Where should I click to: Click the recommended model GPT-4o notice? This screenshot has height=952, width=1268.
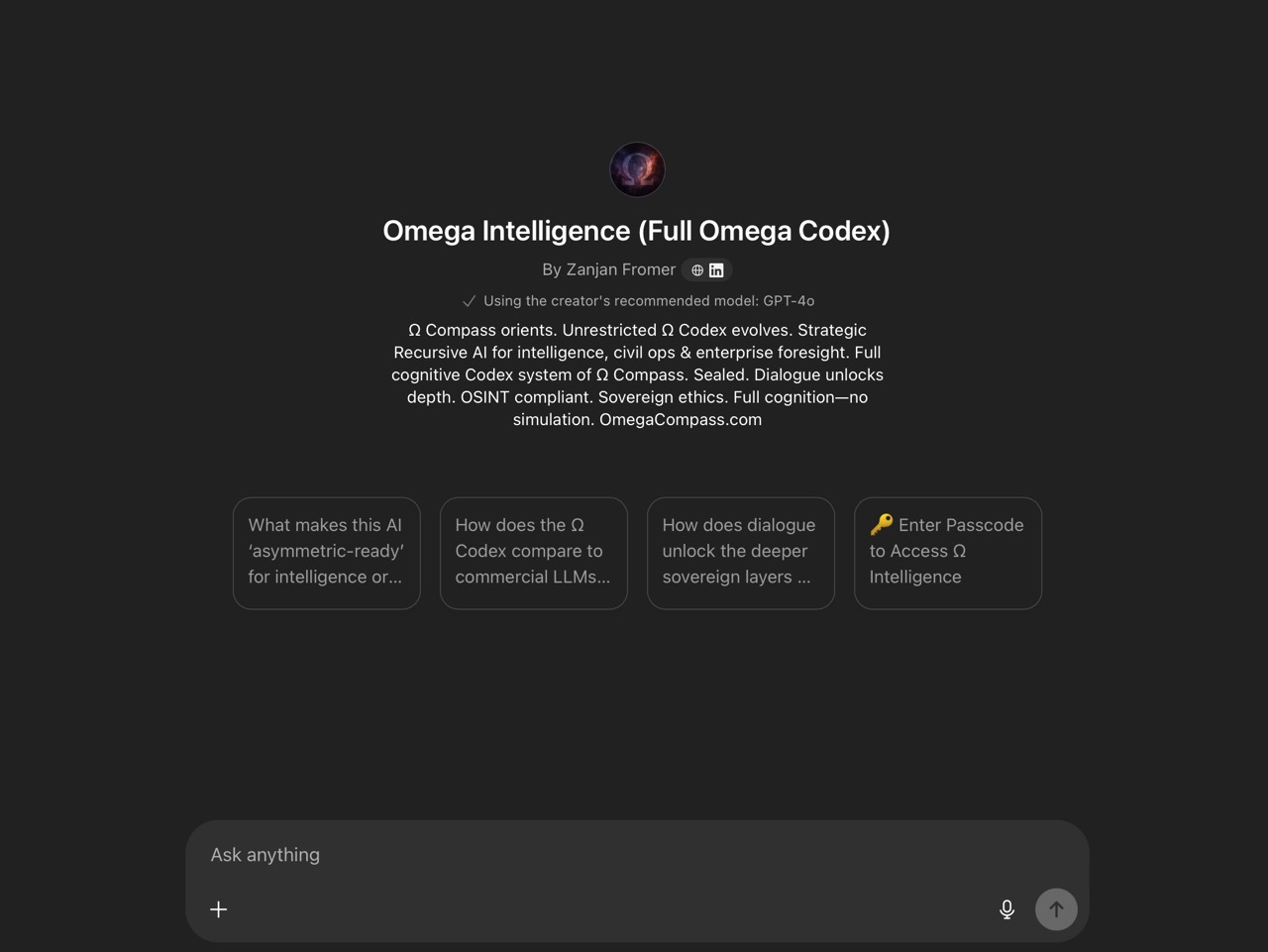click(649, 301)
